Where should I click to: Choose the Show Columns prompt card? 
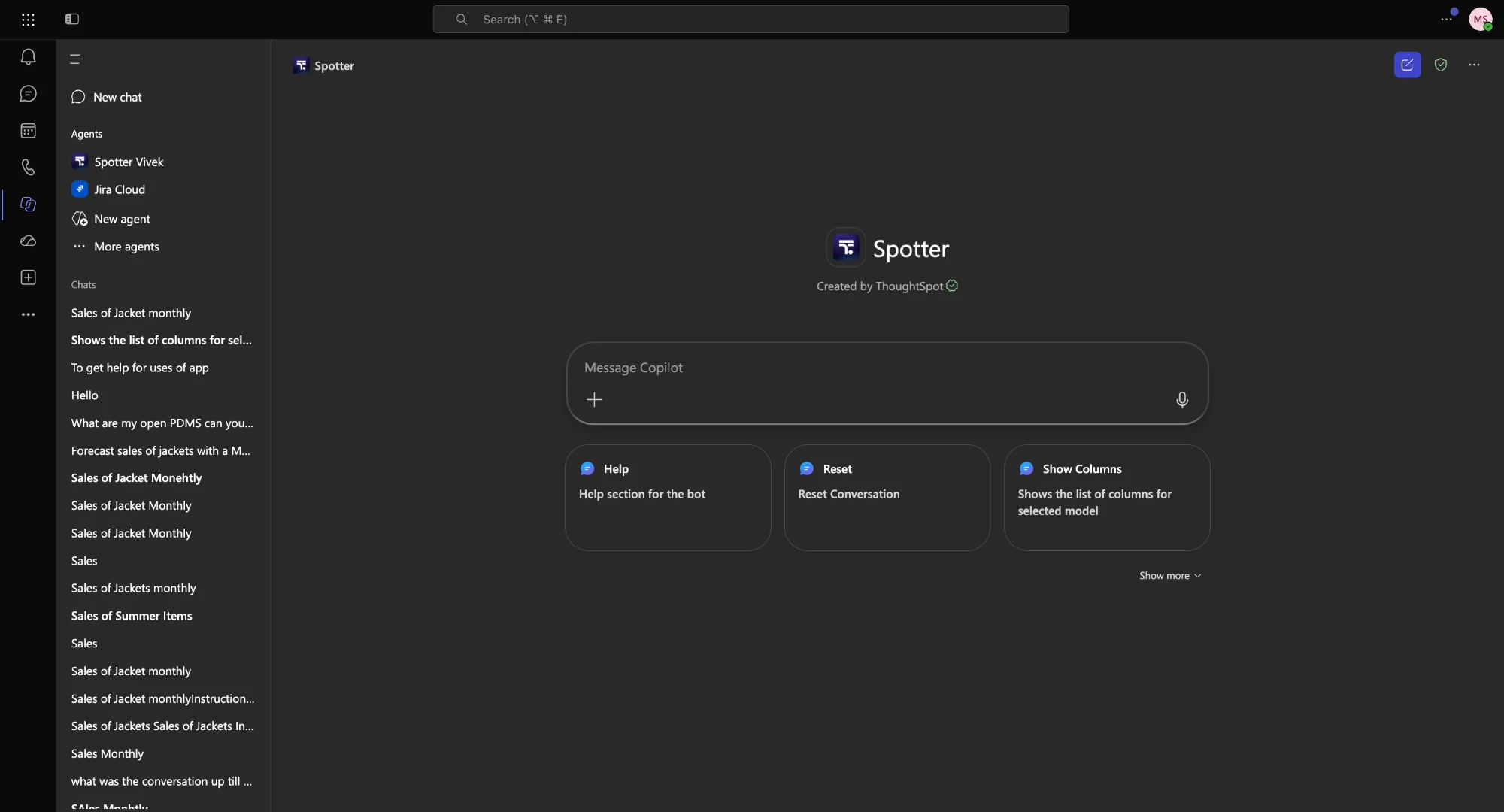(x=1107, y=498)
